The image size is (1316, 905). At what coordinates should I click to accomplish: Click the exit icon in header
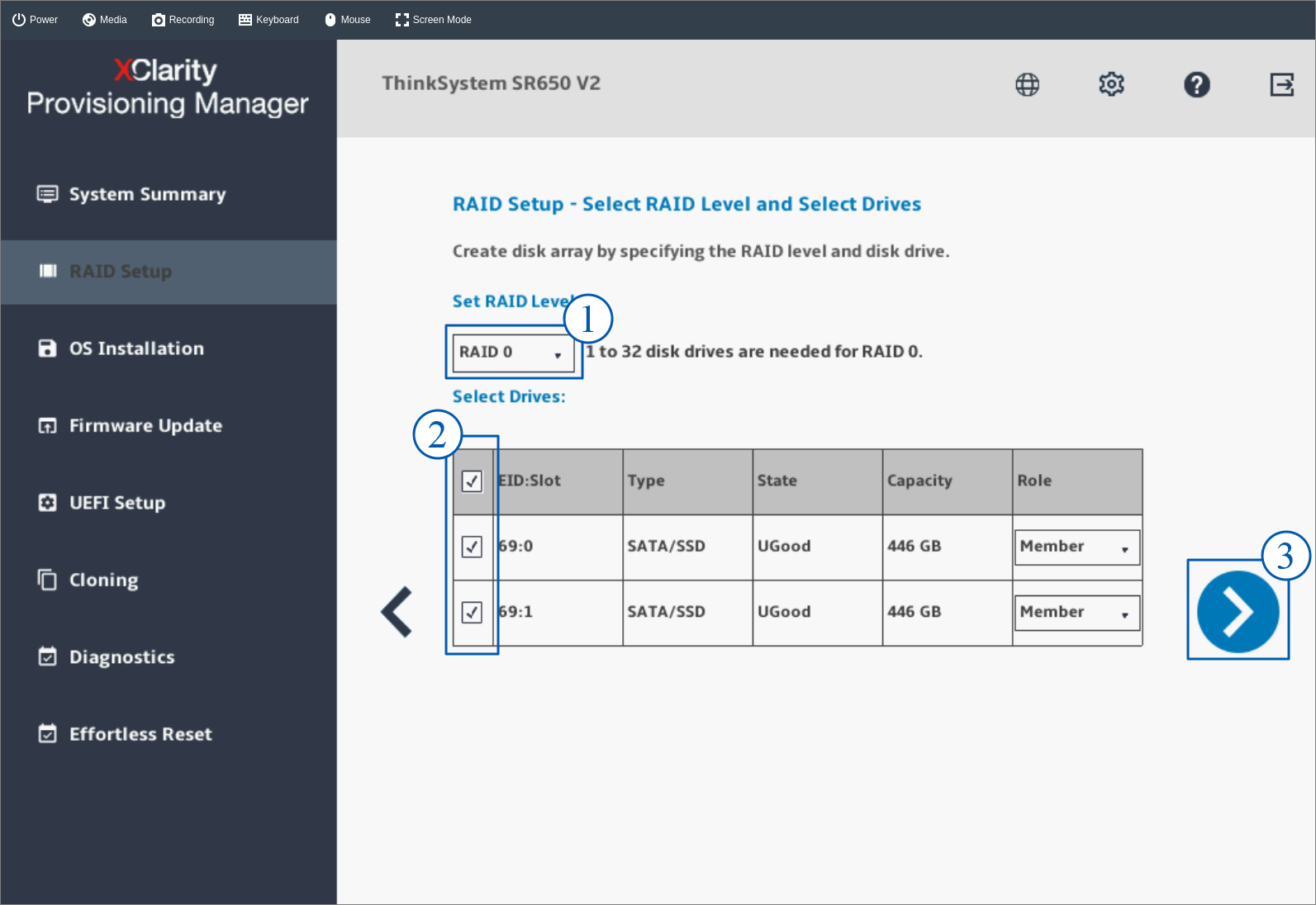[x=1281, y=84]
